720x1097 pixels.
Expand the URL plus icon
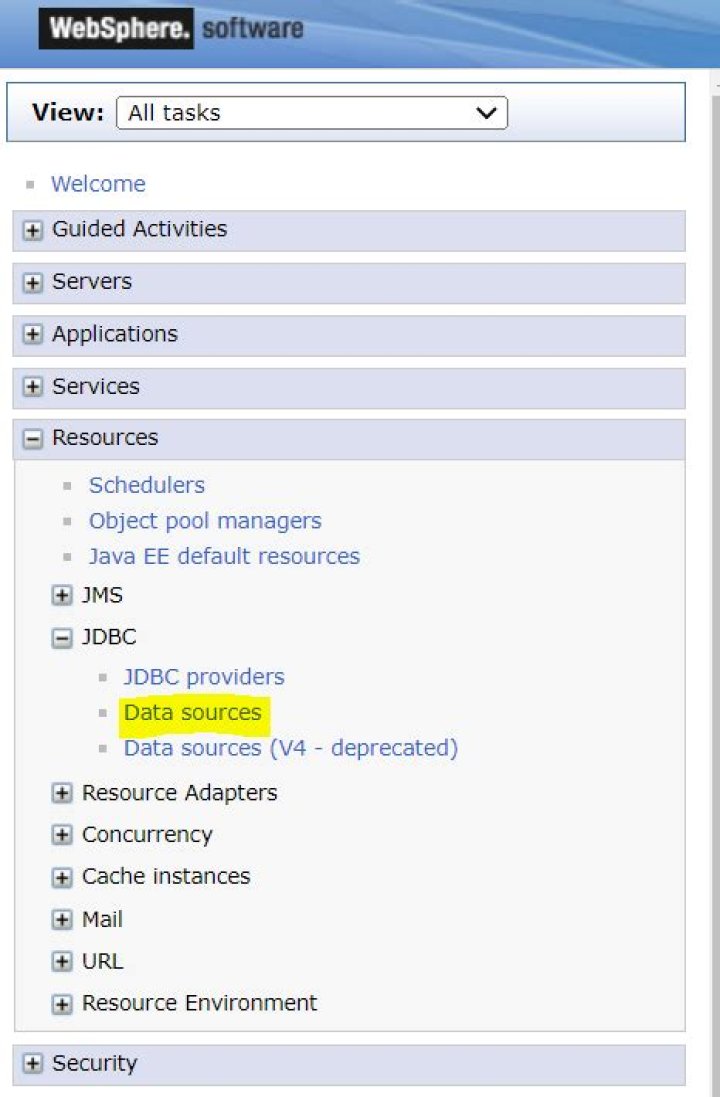(62, 962)
